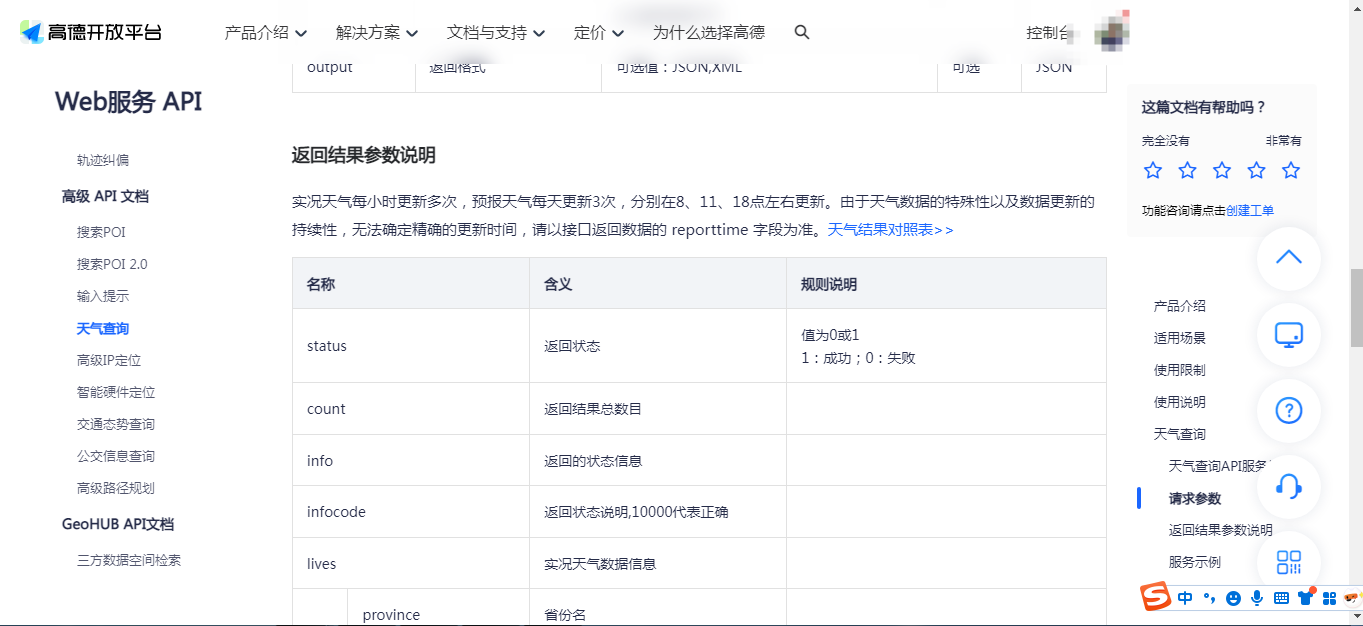1363x626 pixels.
Task: Rate document with the fifth star
Action: (x=1291, y=170)
